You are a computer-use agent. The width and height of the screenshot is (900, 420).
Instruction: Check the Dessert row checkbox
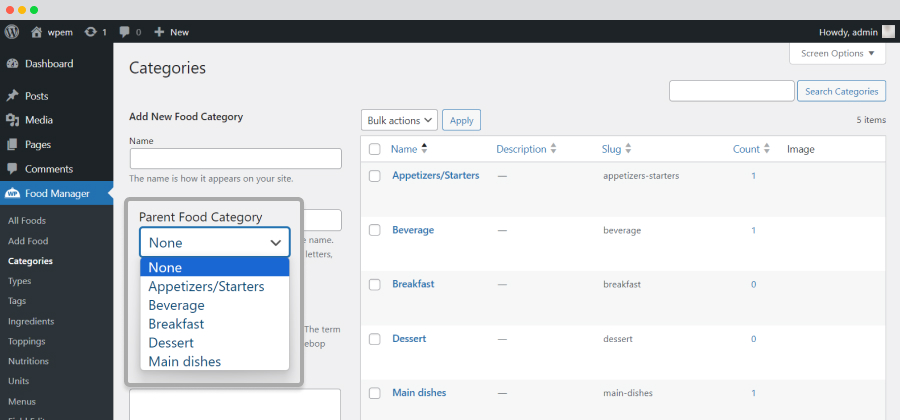click(x=375, y=339)
